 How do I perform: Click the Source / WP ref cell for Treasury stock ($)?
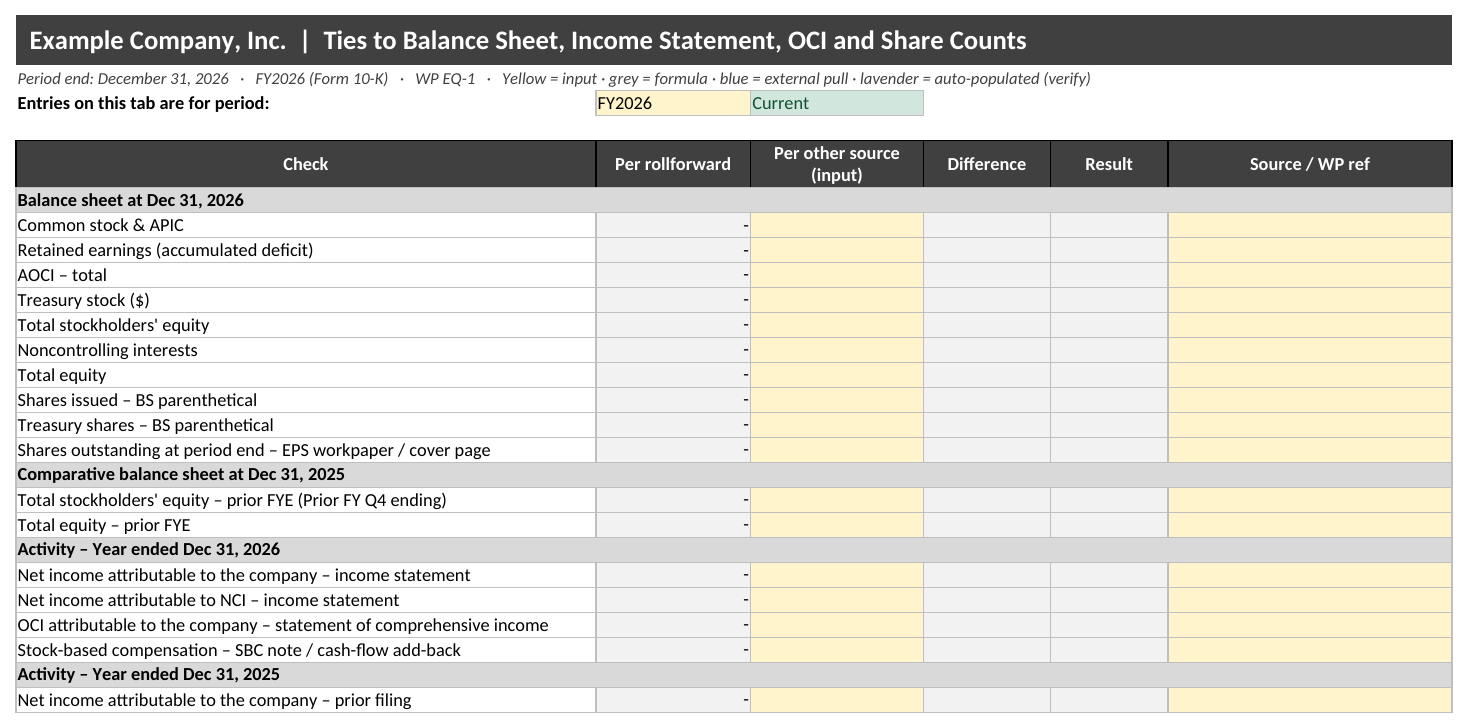pos(1310,300)
